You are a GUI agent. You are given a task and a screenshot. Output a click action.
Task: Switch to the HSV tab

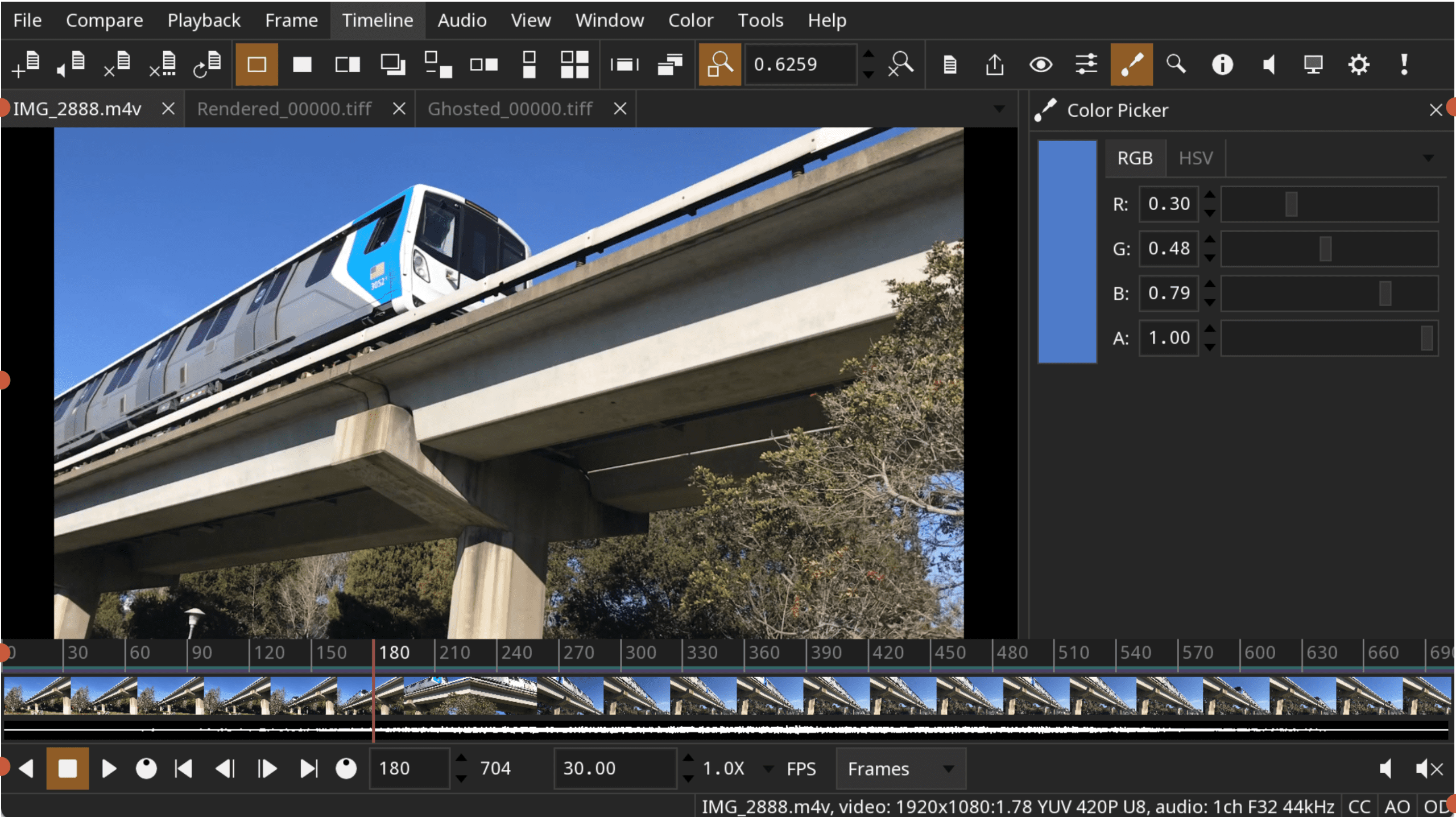pyautogui.click(x=1195, y=158)
